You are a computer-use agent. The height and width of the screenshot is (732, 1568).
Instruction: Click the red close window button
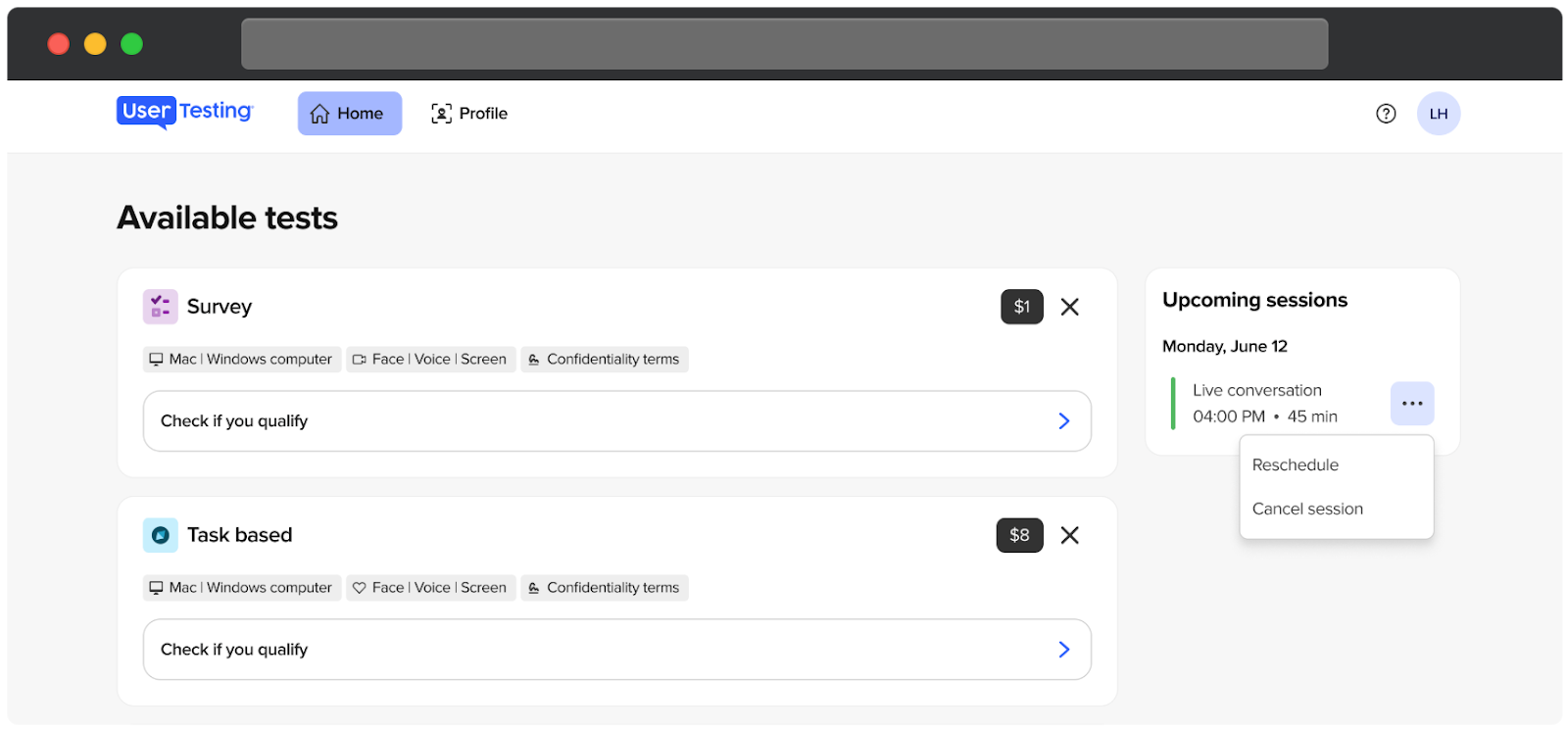[x=59, y=44]
